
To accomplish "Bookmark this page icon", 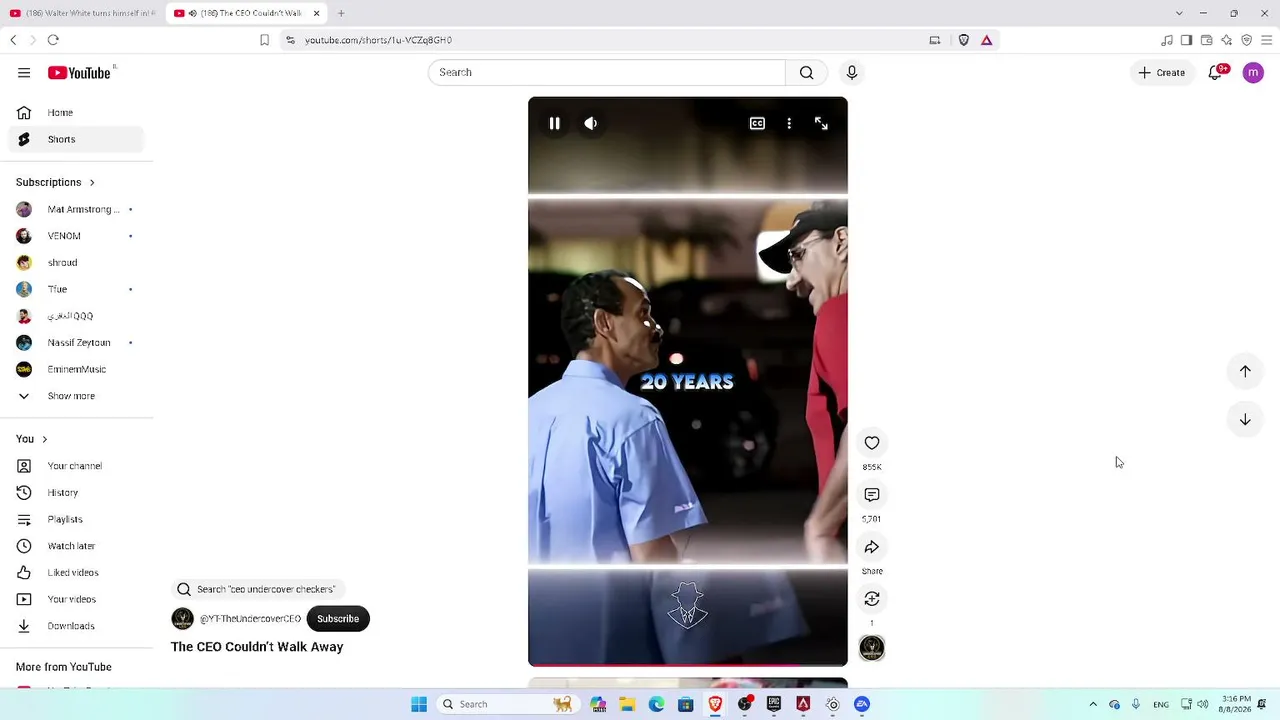I will 264,40.
